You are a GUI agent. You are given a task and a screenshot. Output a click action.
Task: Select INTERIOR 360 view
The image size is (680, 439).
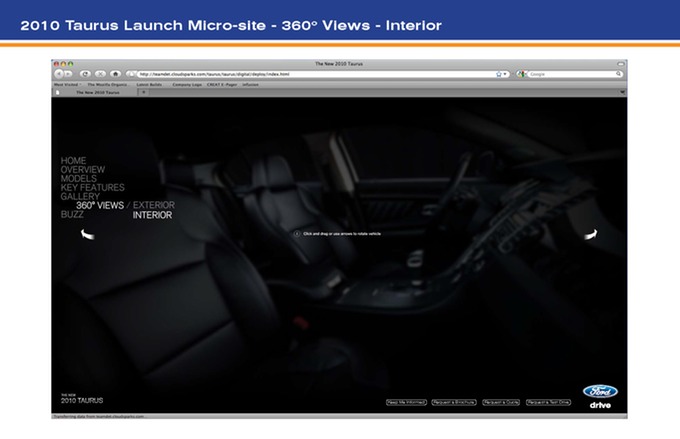(x=152, y=215)
